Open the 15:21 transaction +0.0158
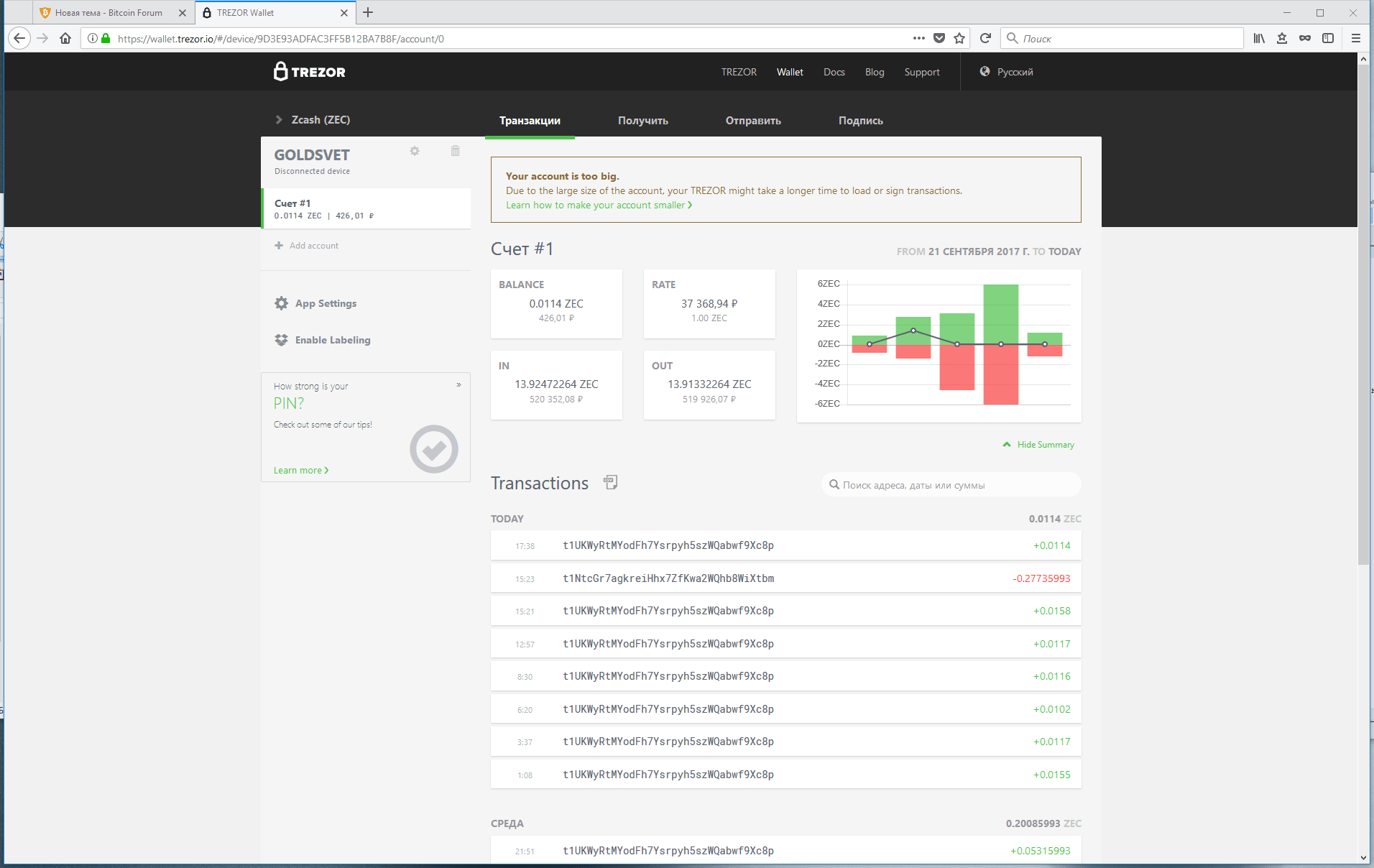This screenshot has height=868, width=1374. (785, 611)
